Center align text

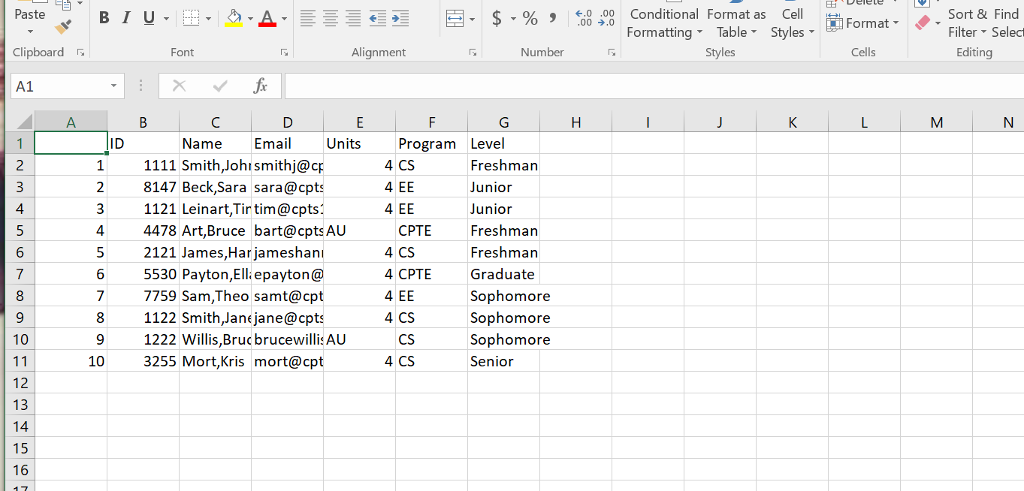pyautogui.click(x=331, y=18)
